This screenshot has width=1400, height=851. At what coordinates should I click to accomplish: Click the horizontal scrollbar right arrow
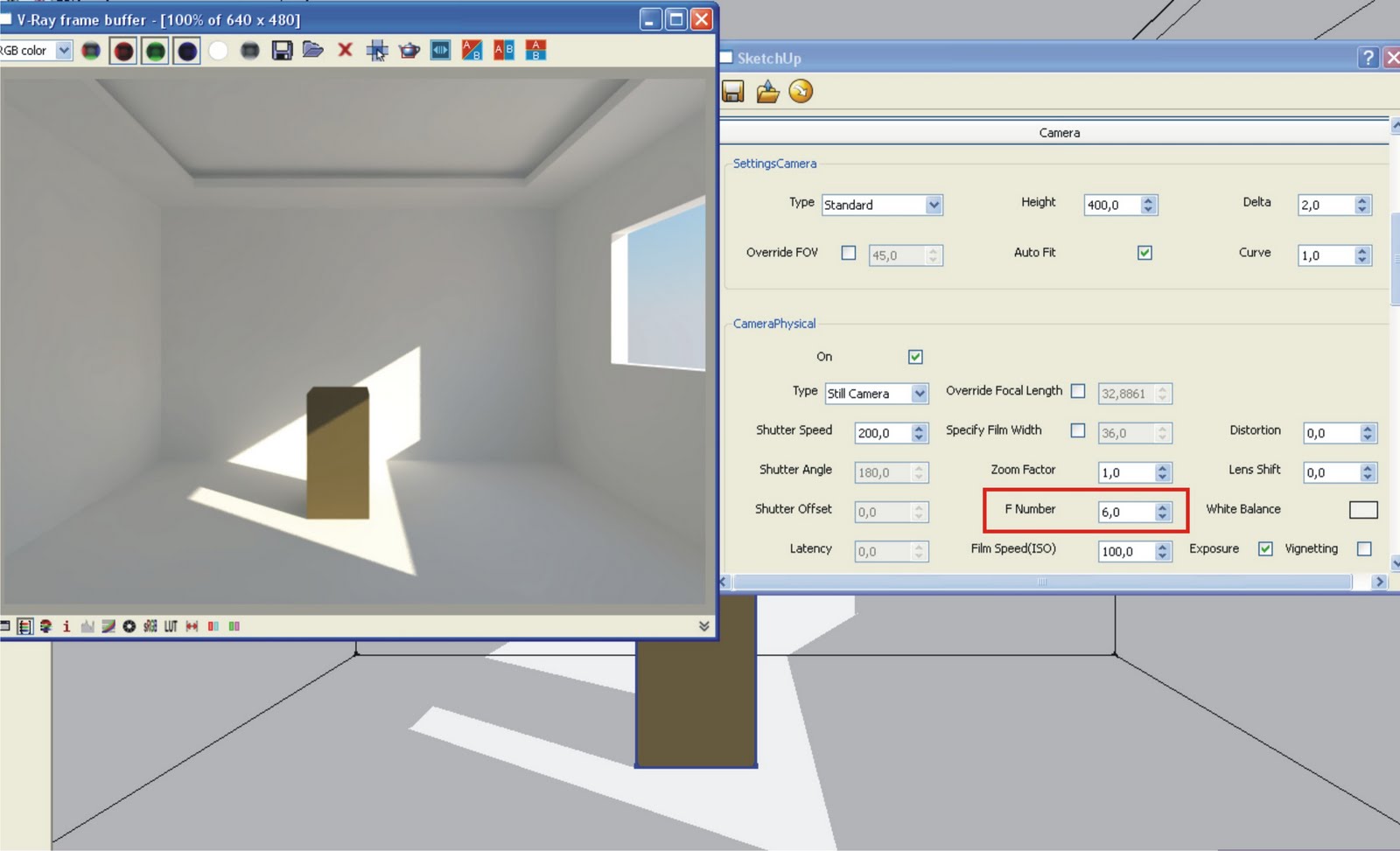[x=1379, y=582]
